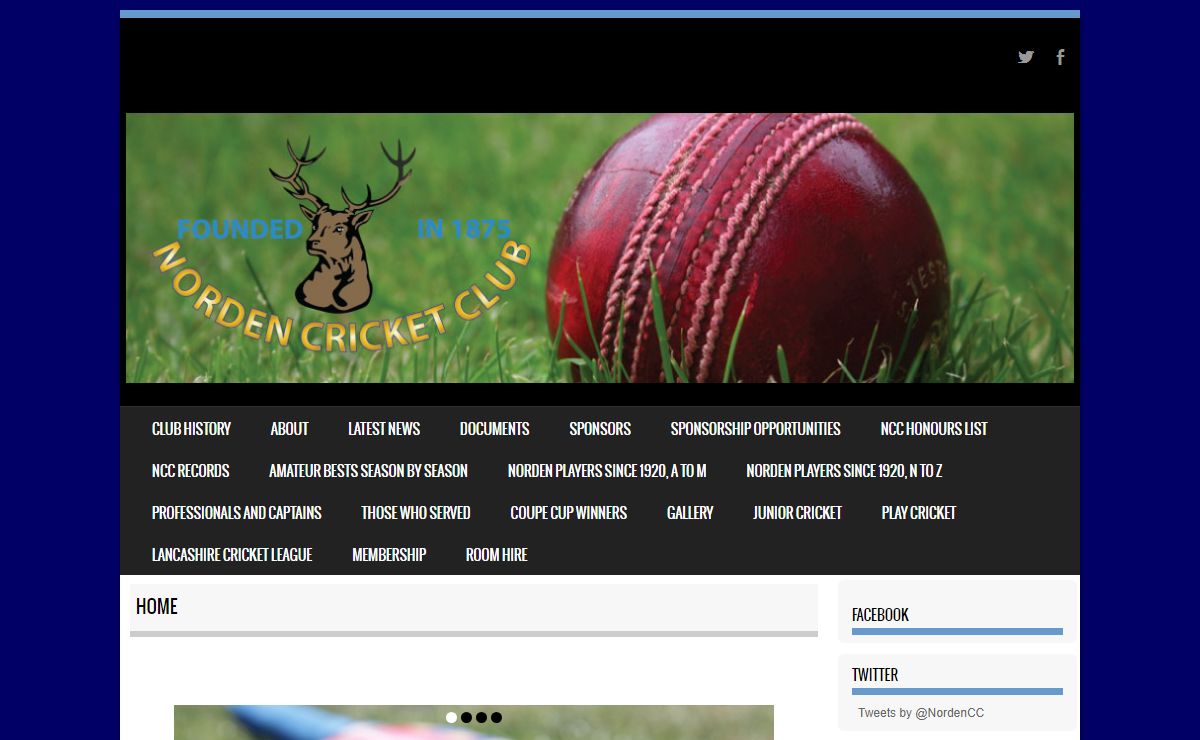
Task: Go to Junior Cricket page
Action: point(797,512)
